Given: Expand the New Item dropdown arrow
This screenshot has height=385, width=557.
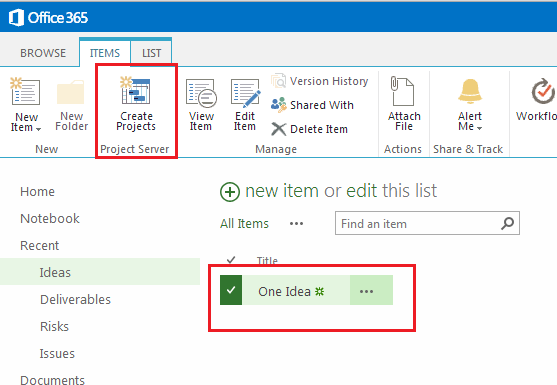Looking at the screenshot, I should [38, 129].
